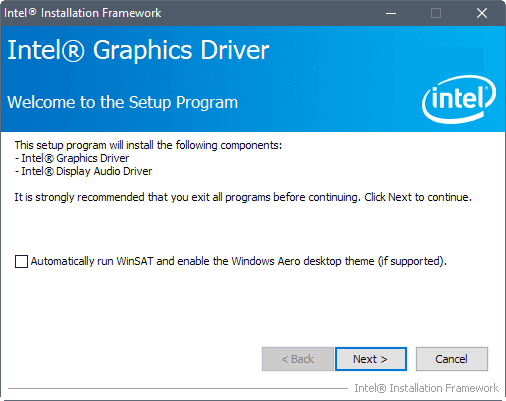Click the 'strongly recommended' exit programs sentence
This screenshot has height=401, width=506.
tap(243, 197)
